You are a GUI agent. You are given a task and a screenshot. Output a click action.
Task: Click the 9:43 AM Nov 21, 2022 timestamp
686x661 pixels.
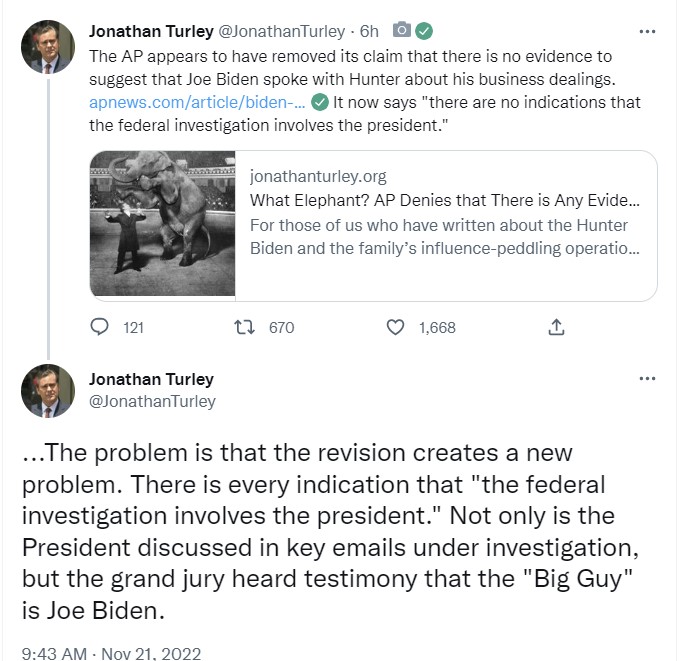111,653
